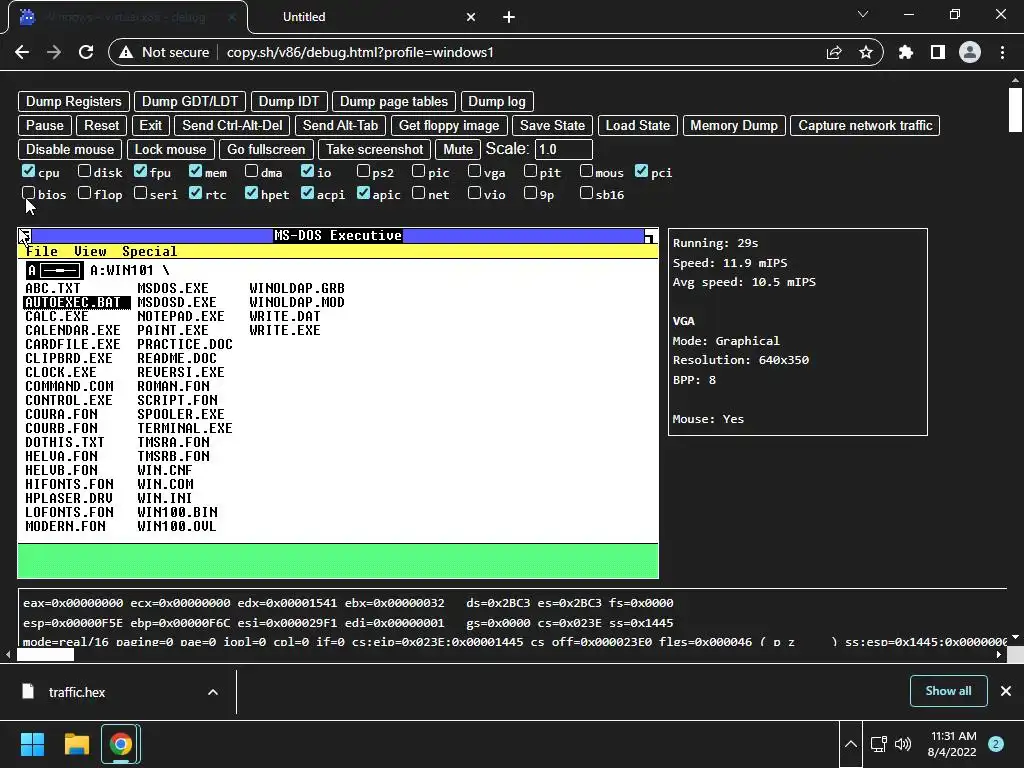
Task: Enable sb16 log checkbox
Action: [586, 193]
